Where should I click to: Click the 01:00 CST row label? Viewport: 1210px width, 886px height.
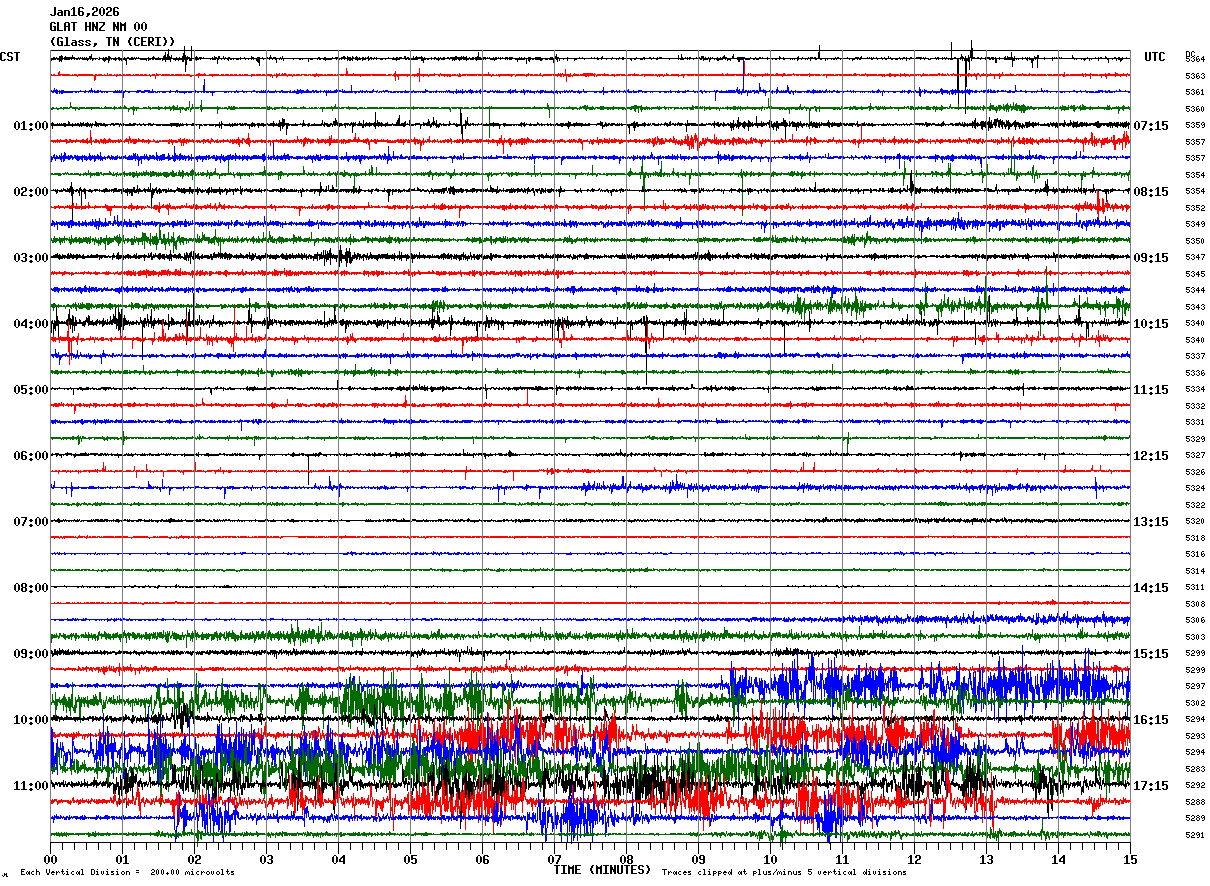tap(31, 126)
